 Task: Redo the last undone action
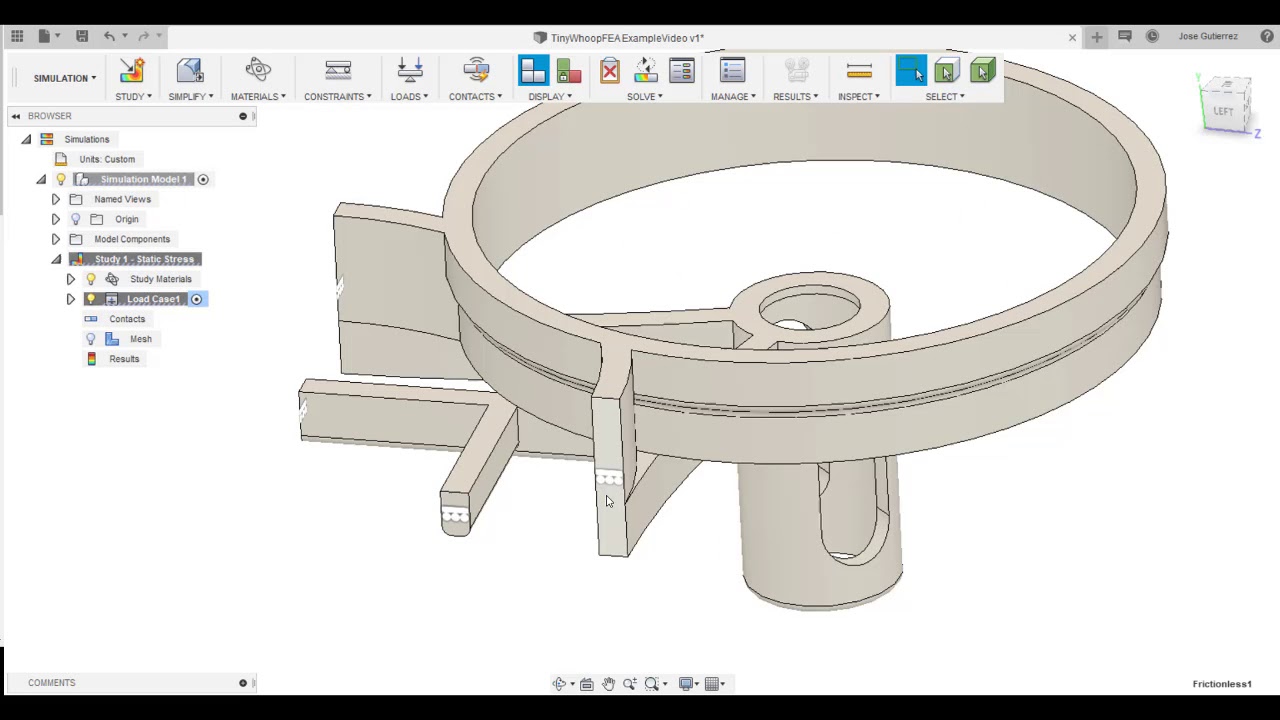pos(143,36)
